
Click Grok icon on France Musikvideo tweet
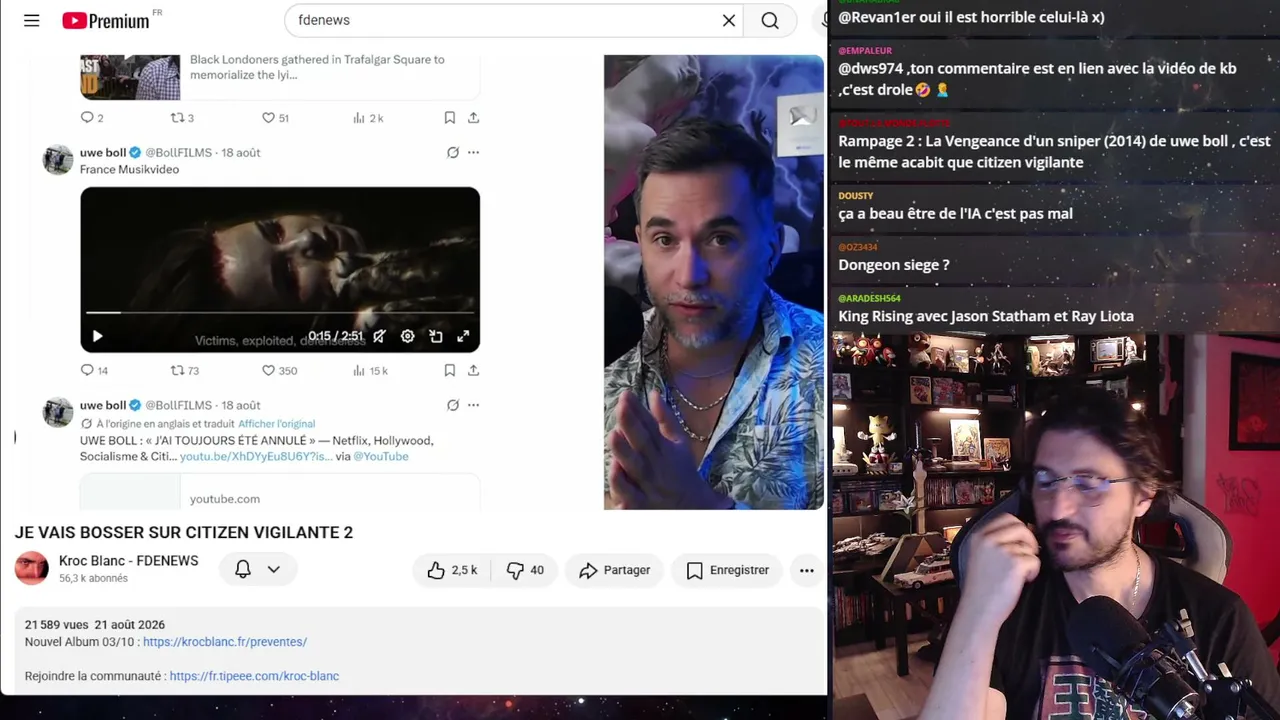point(453,153)
